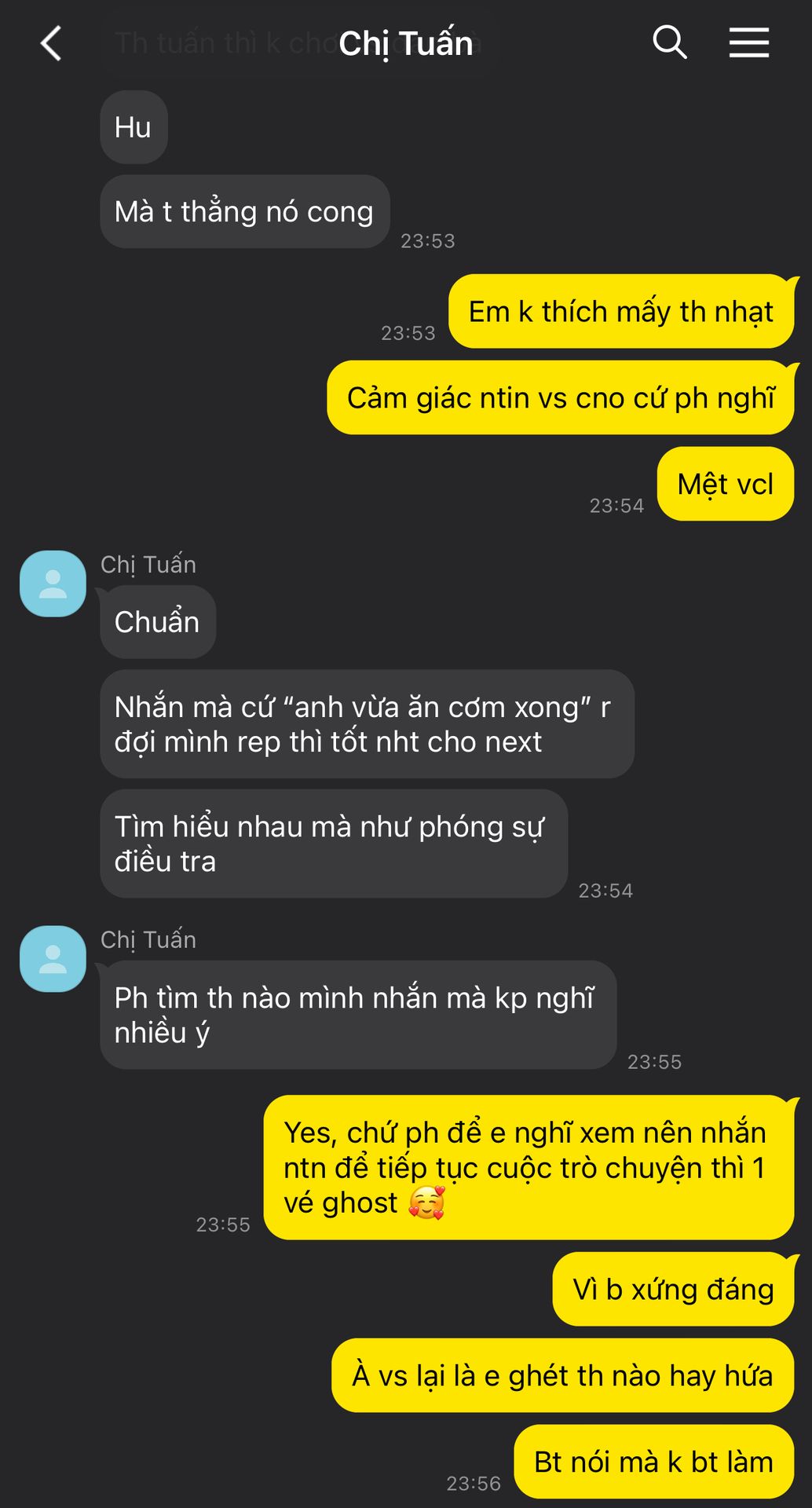Tap the back arrow icon
The width and height of the screenshot is (812, 1508).
coord(51,43)
